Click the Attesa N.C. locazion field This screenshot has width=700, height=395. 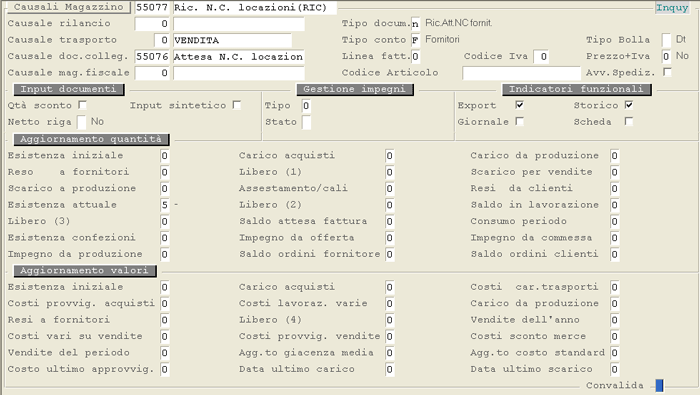click(x=238, y=57)
